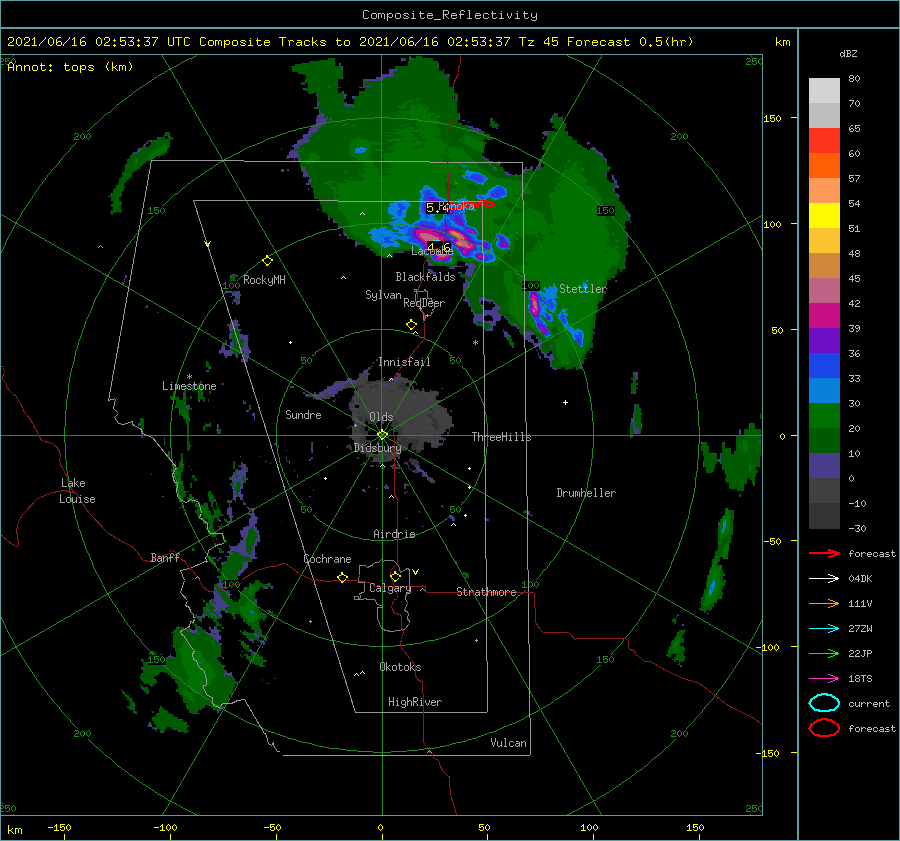This screenshot has height=841, width=900.
Task: Click the 'Annot: tops (km)' label
Action: (x=70, y=67)
